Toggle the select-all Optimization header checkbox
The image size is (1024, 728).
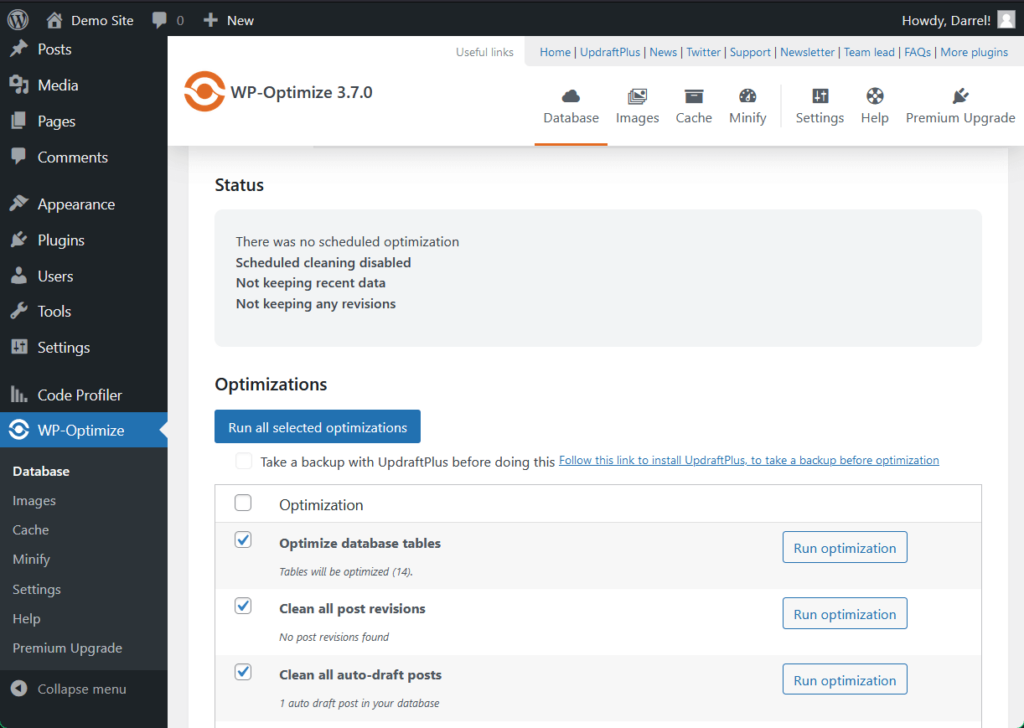[x=243, y=503]
